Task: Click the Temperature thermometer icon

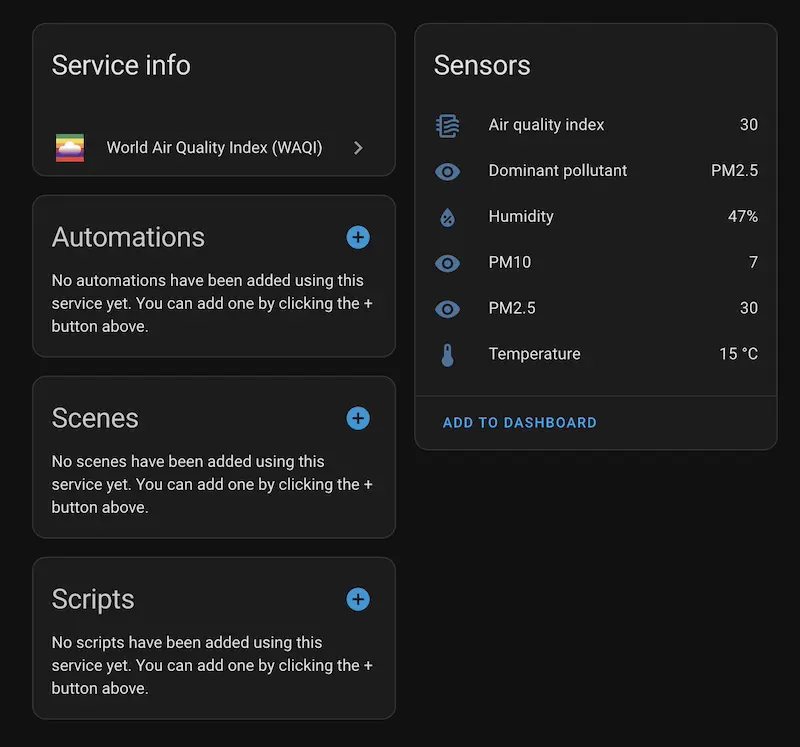Action: tap(447, 354)
